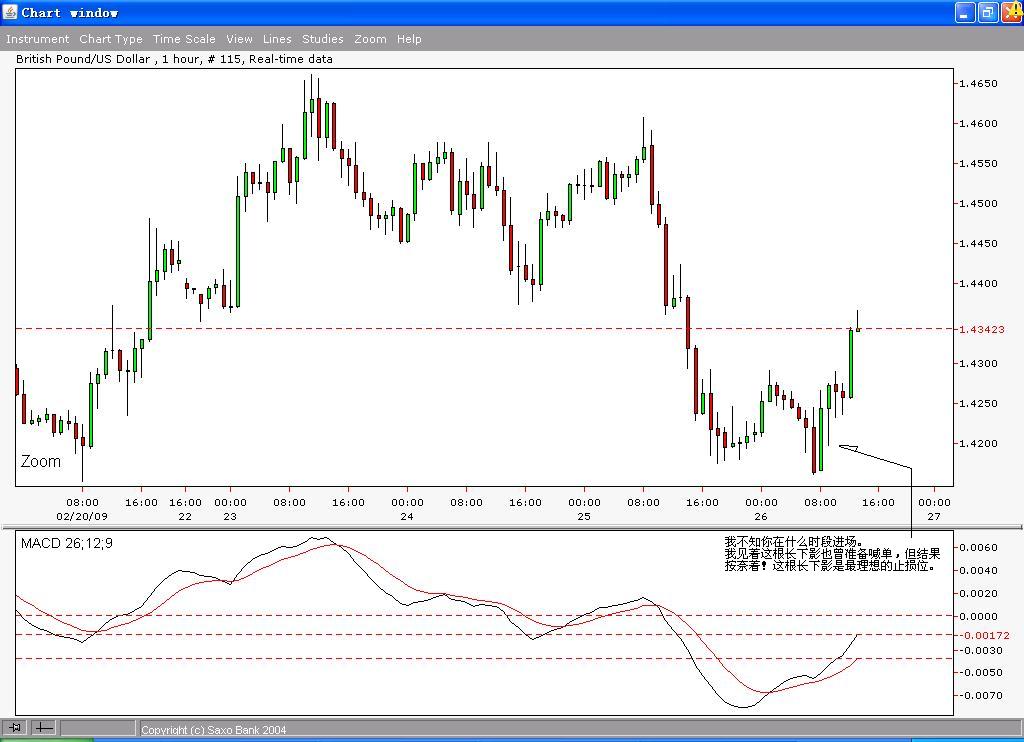
Task: Click the 1.4200 price axis label
Action: 978,443
